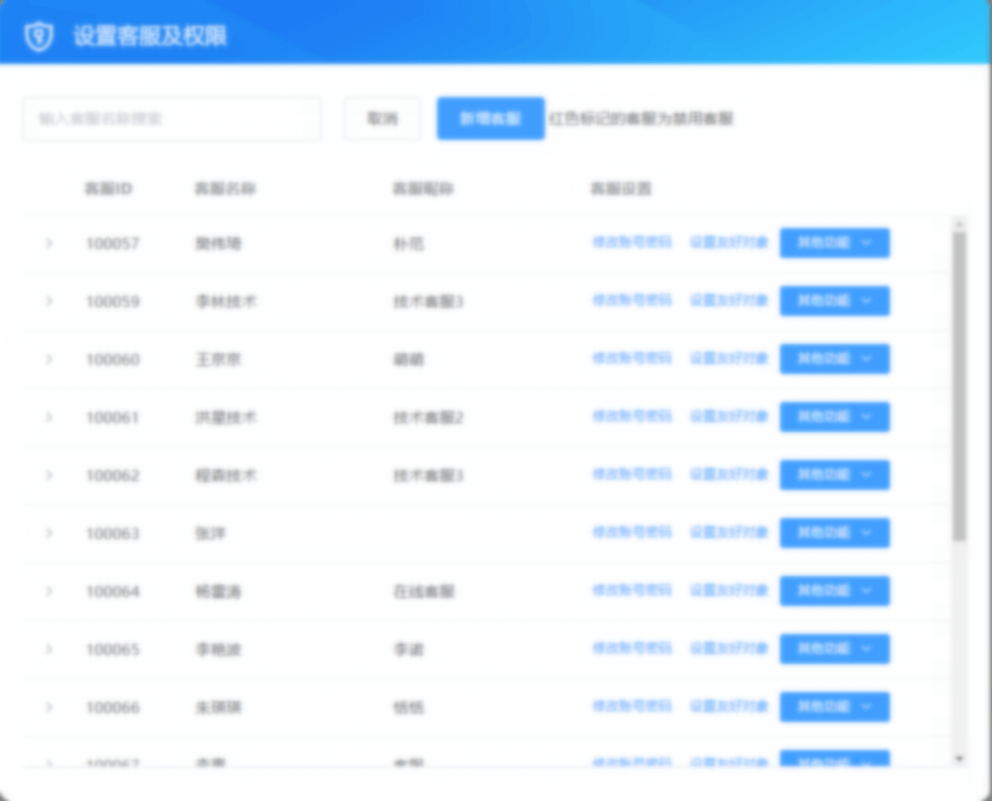The width and height of the screenshot is (992, 801).
Task: Click the shield icon in the header
Action: [38, 37]
